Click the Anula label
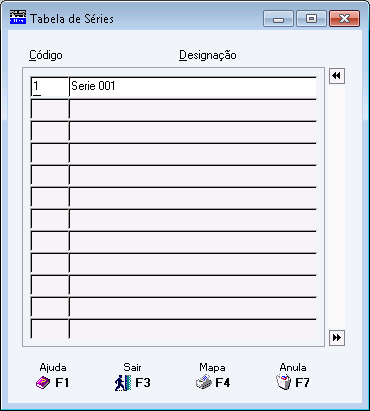The width and height of the screenshot is (370, 411). point(293,367)
